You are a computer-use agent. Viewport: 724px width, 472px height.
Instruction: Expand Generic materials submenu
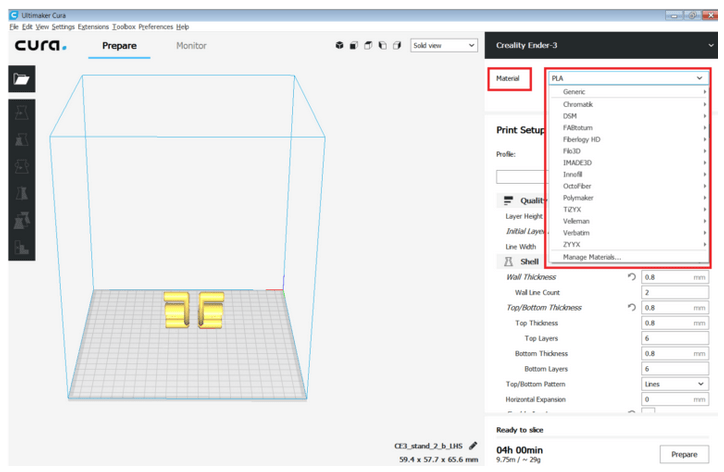(x=629, y=92)
